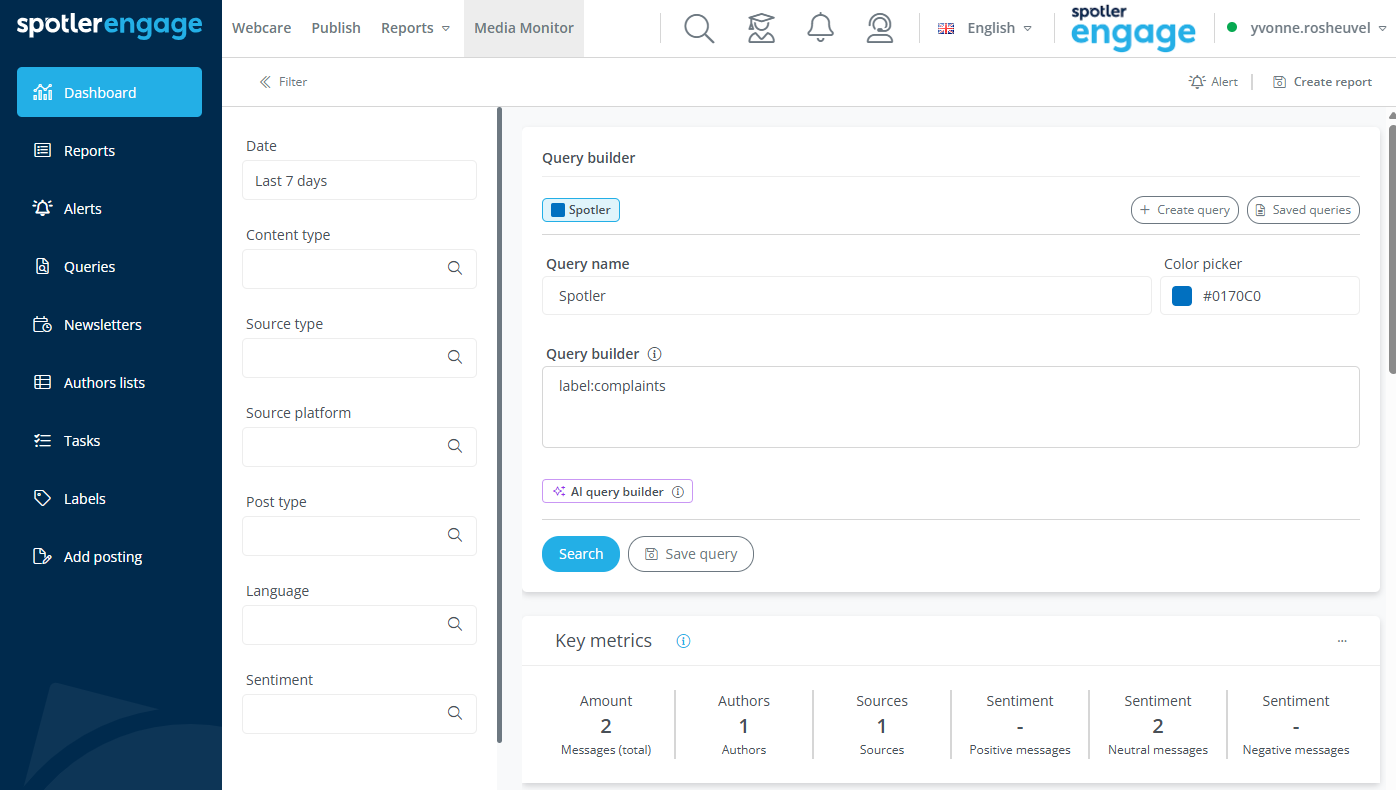Click the blue color swatch in Color picker
1396x790 pixels.
click(x=1182, y=296)
